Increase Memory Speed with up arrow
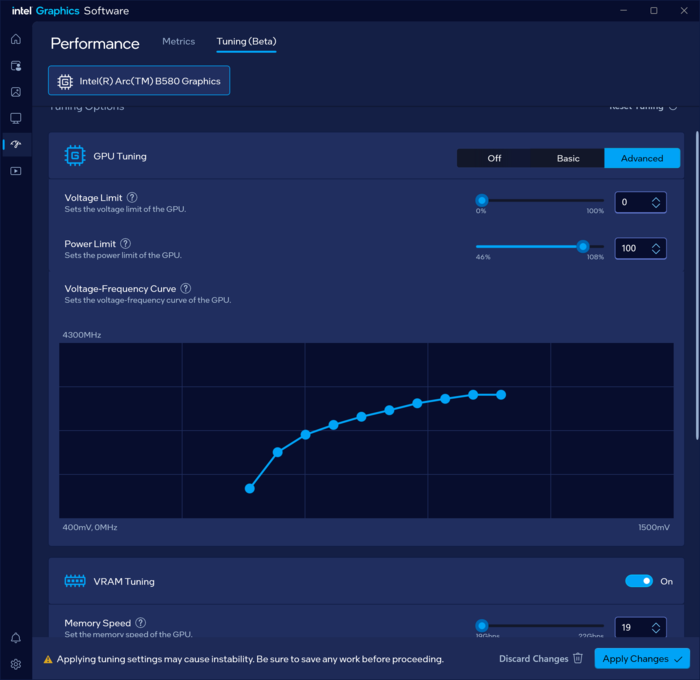Screen dimensions: 700x680 656,624
